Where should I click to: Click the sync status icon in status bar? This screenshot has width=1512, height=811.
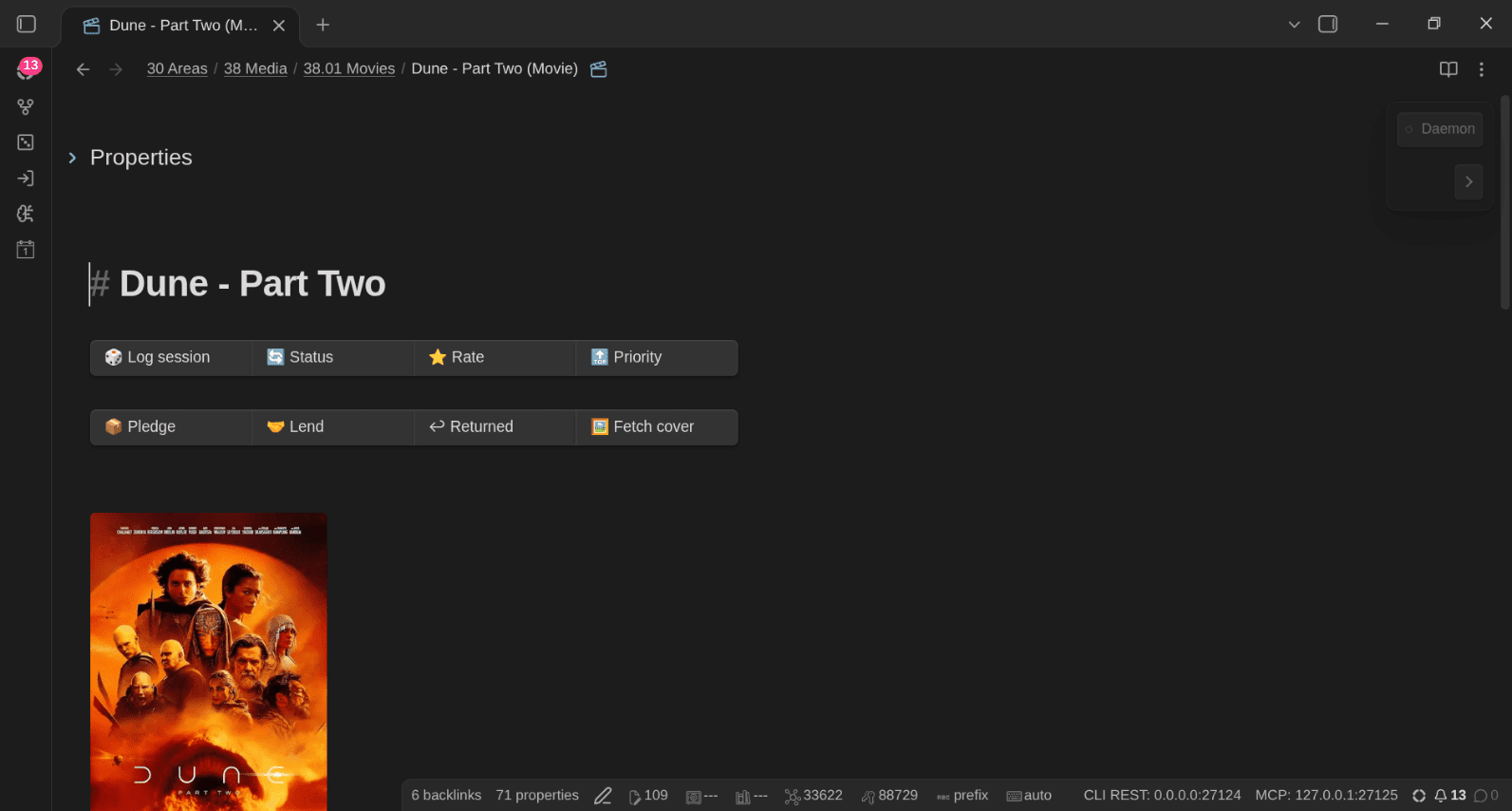click(1419, 796)
